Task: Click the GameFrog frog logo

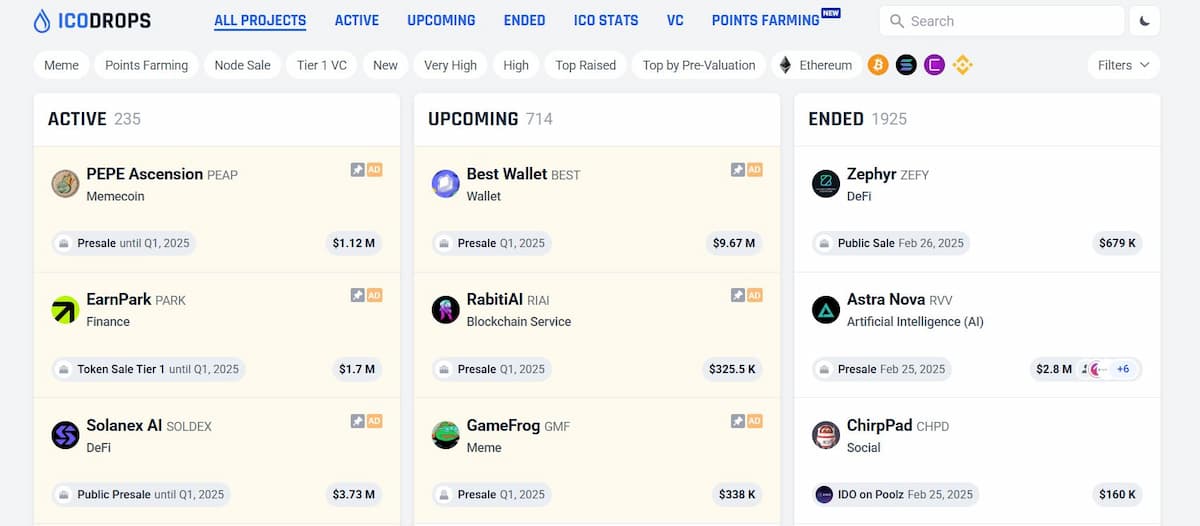Action: coord(445,435)
